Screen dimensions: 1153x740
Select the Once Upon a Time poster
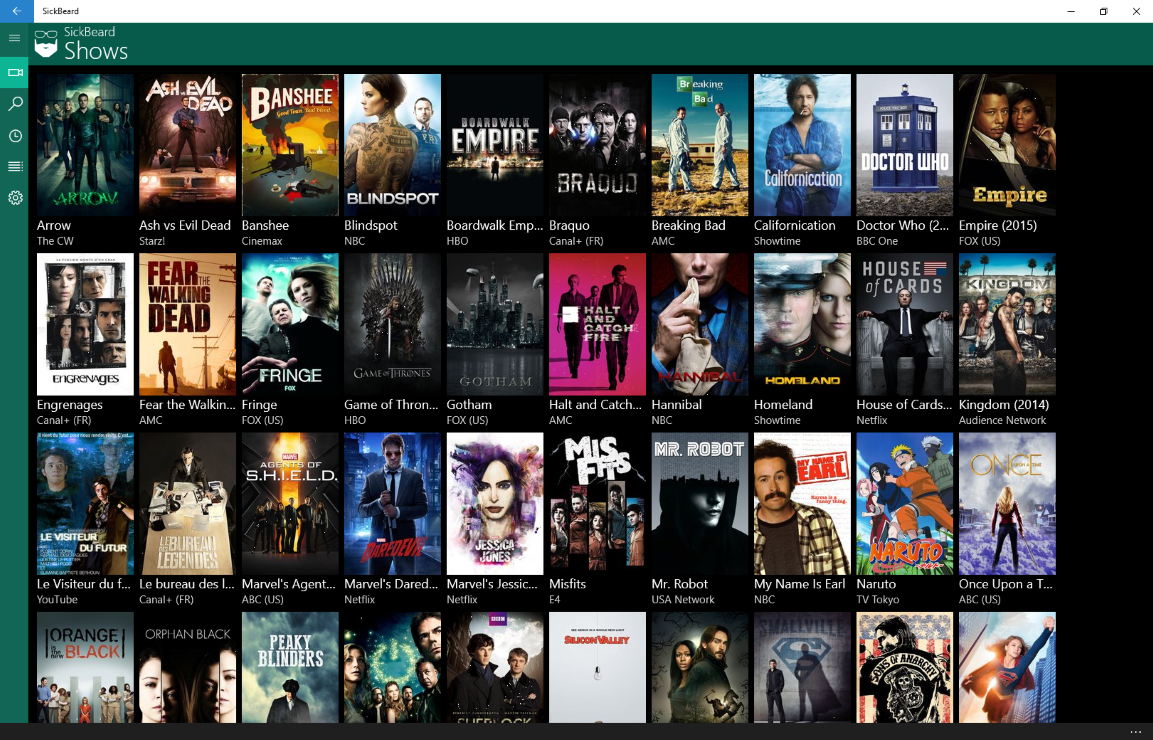[1007, 504]
